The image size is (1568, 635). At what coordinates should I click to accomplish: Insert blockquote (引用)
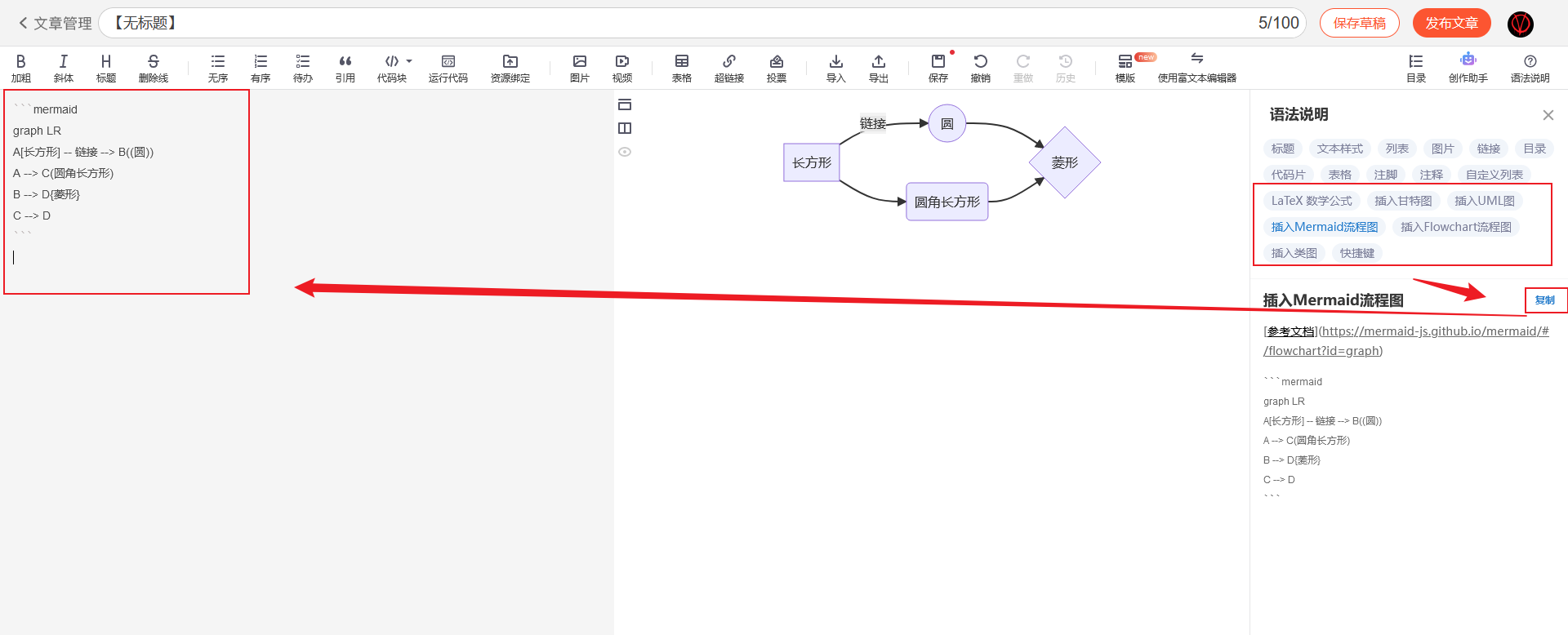tap(345, 68)
